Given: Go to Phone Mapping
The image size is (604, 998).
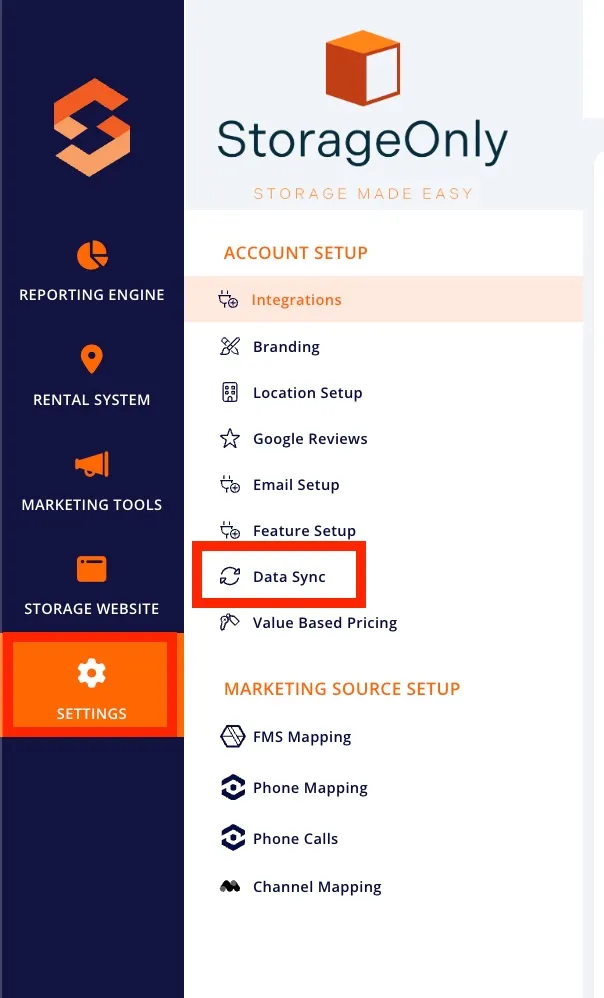Looking at the screenshot, I should tap(310, 788).
